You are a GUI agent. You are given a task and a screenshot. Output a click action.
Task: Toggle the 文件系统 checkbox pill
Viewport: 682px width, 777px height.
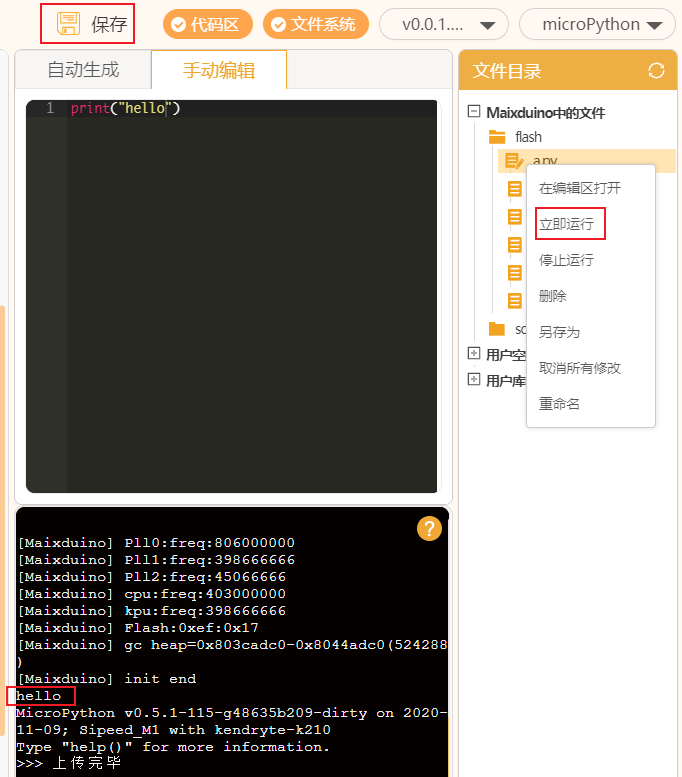click(316, 24)
